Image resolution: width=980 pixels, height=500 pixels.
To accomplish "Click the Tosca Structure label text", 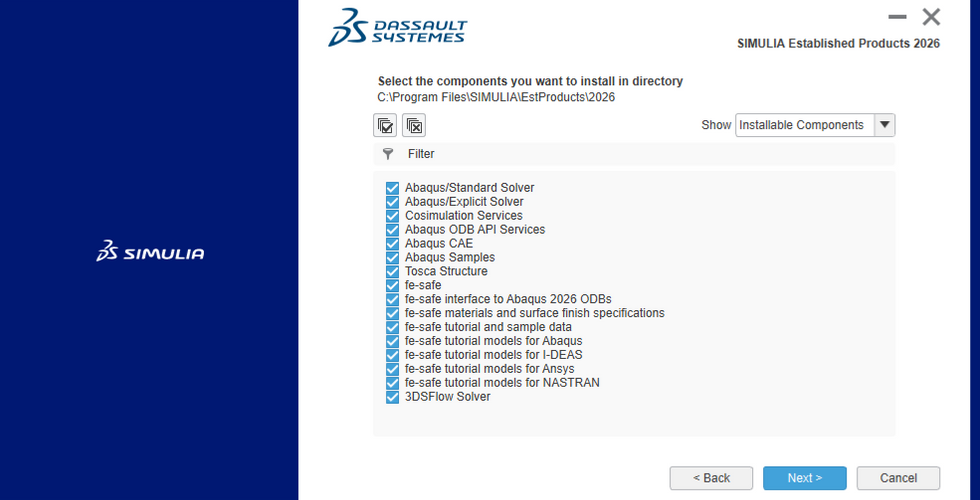I will (446, 271).
